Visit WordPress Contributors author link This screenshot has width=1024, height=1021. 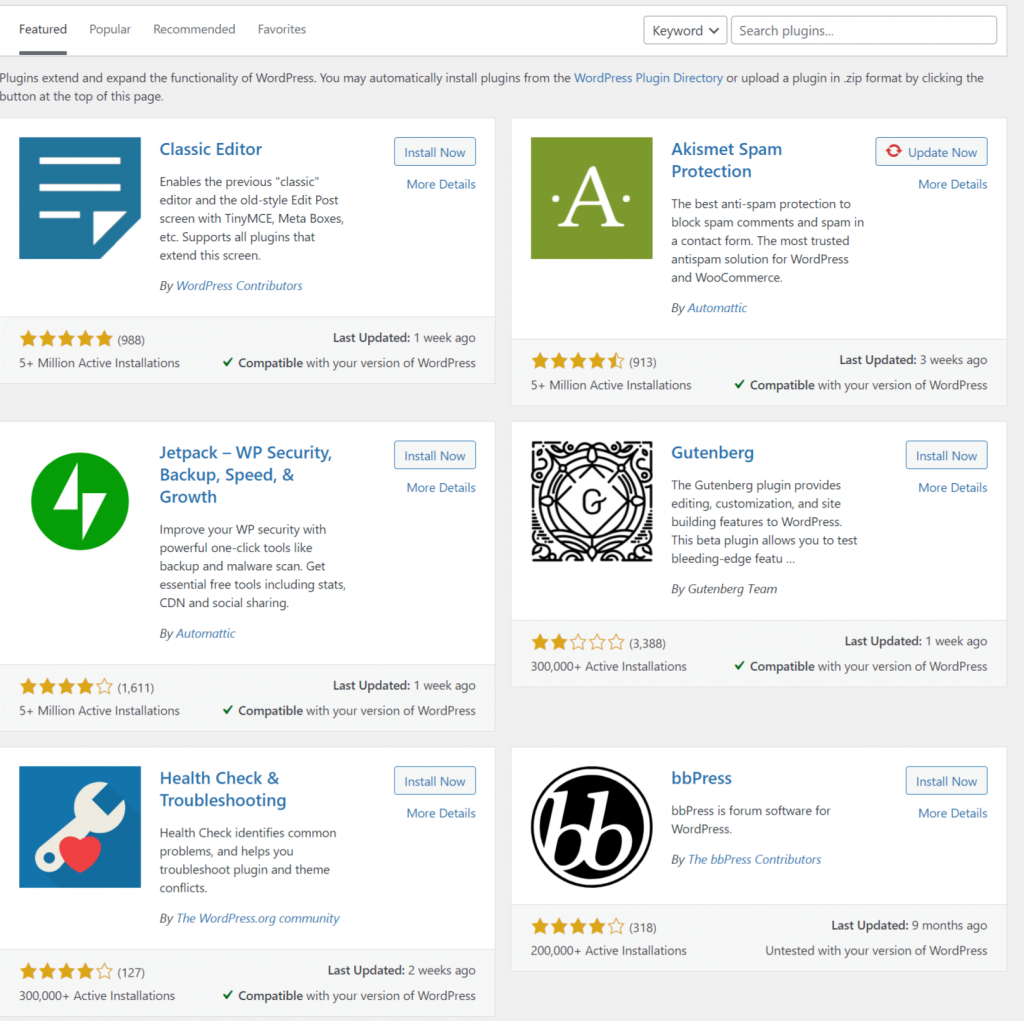coord(239,285)
